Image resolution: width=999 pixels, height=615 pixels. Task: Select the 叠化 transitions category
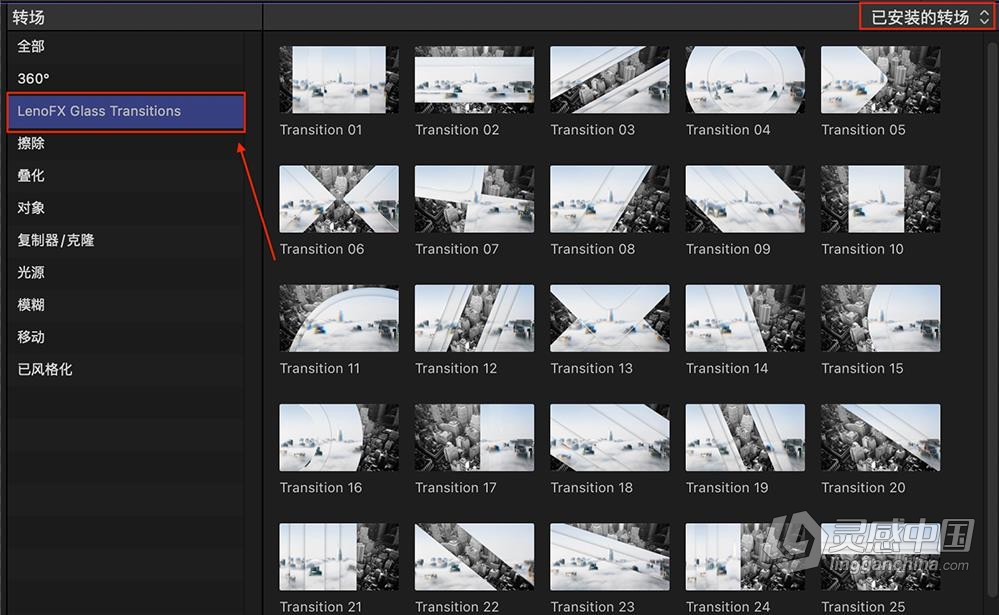coord(29,175)
